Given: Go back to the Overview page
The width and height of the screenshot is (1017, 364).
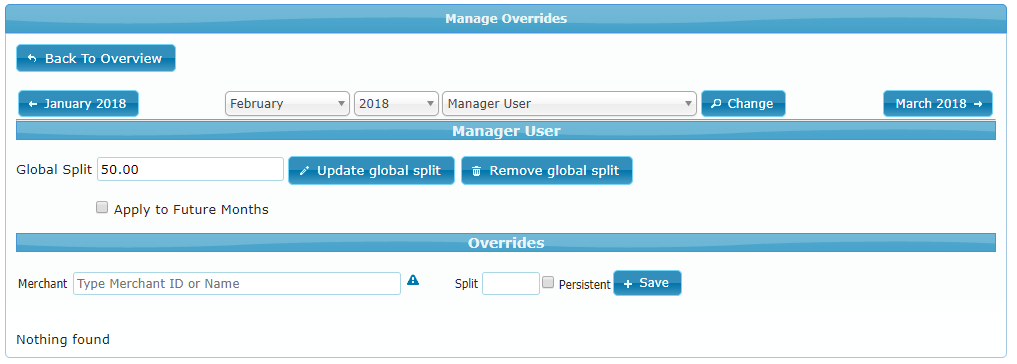Looking at the screenshot, I should tap(96, 58).
